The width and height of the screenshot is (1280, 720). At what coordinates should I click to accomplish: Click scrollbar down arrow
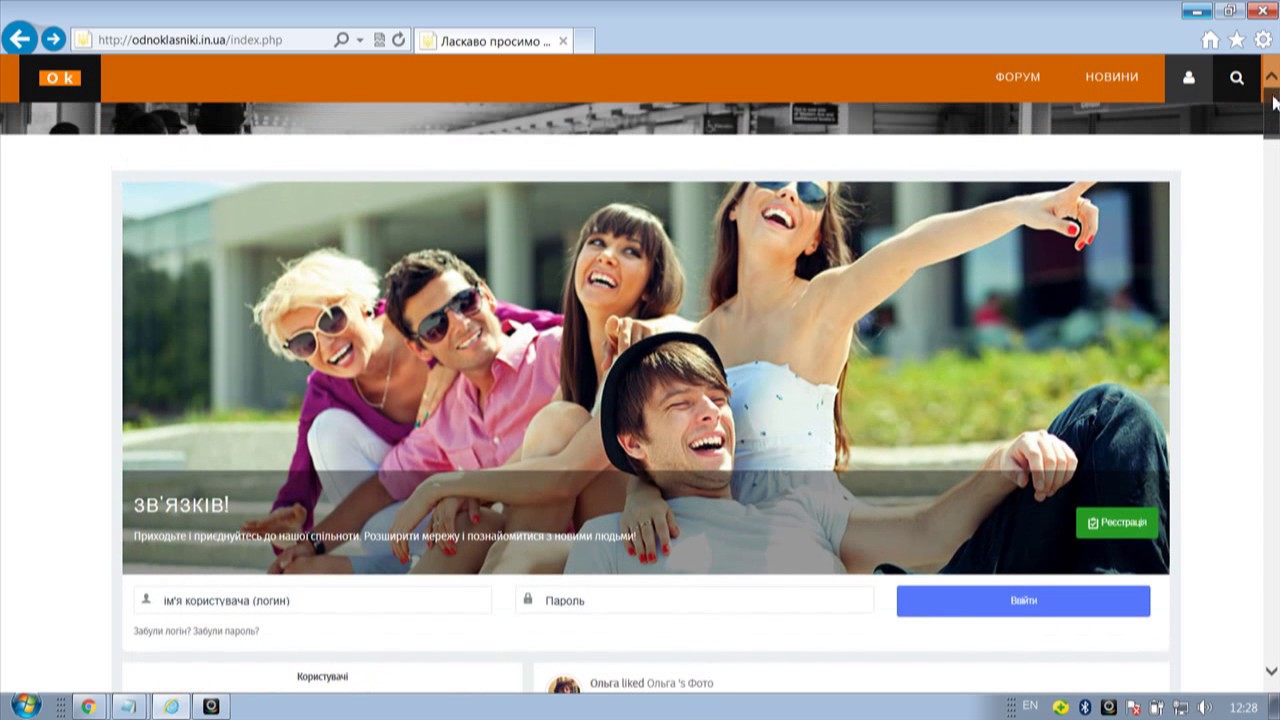(1271, 671)
